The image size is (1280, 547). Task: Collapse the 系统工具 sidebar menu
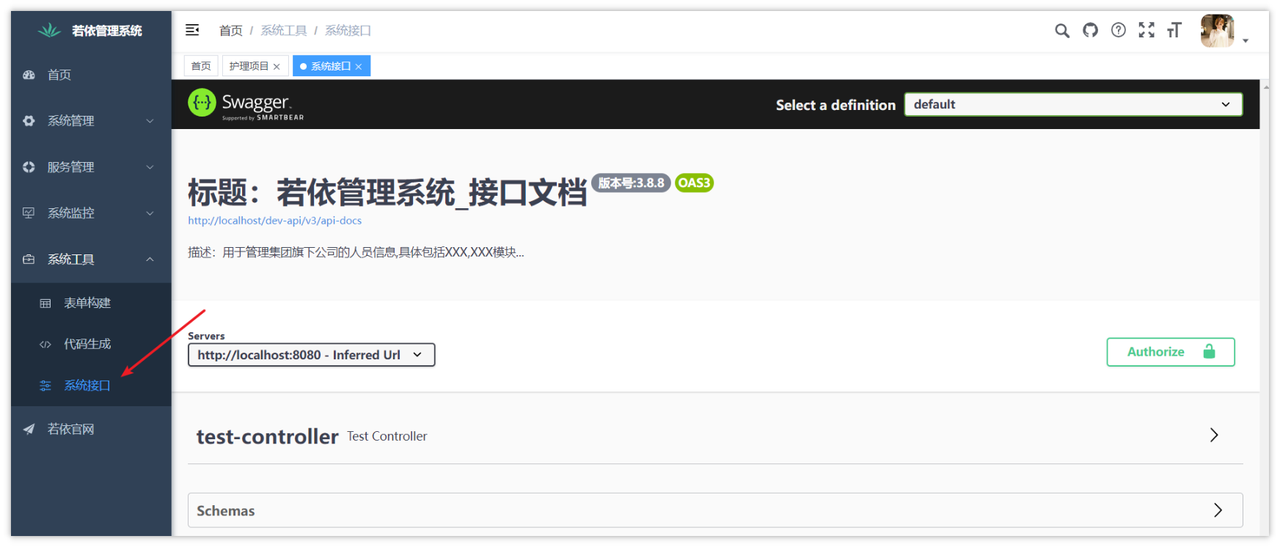[x=91, y=259]
